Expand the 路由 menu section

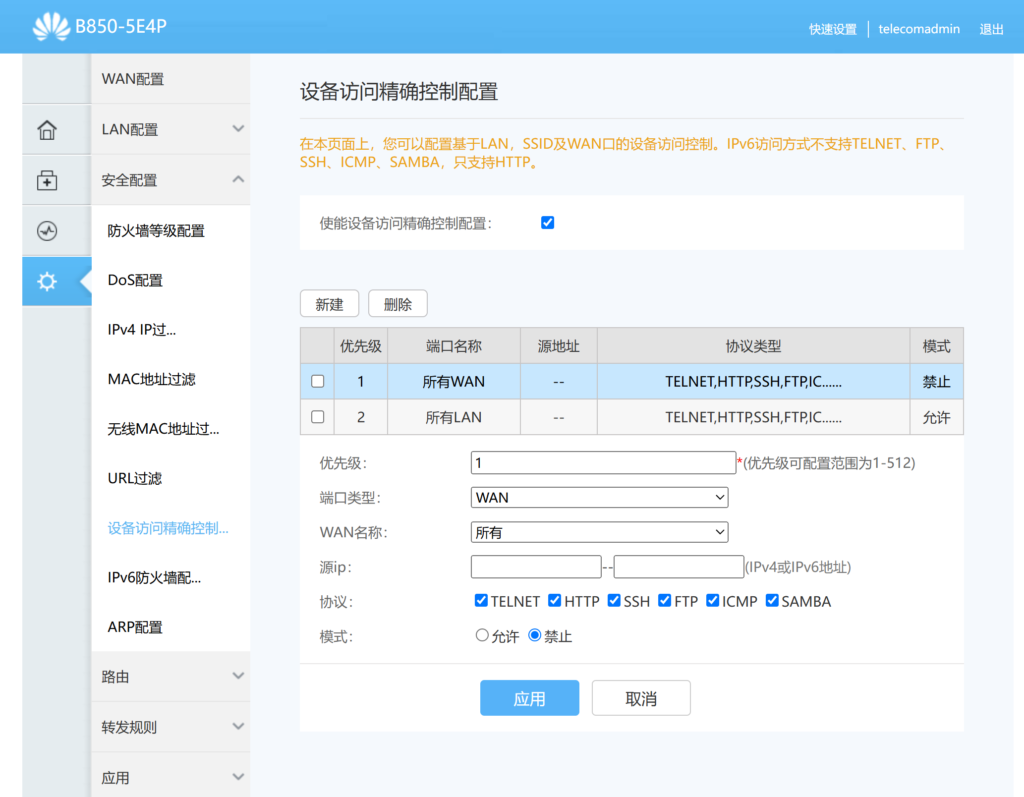(170, 677)
